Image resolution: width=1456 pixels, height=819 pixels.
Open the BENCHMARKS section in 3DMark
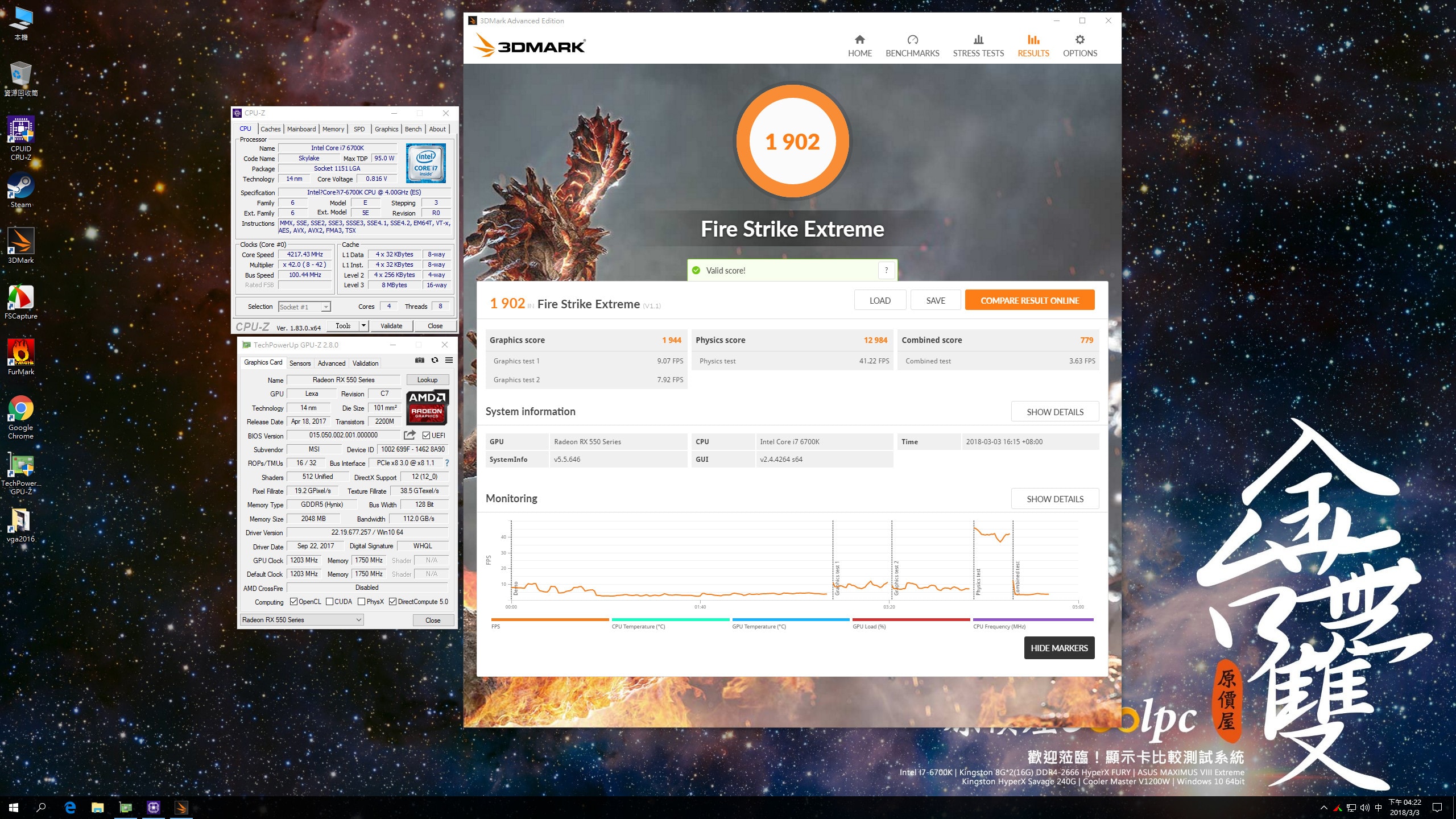click(912, 46)
